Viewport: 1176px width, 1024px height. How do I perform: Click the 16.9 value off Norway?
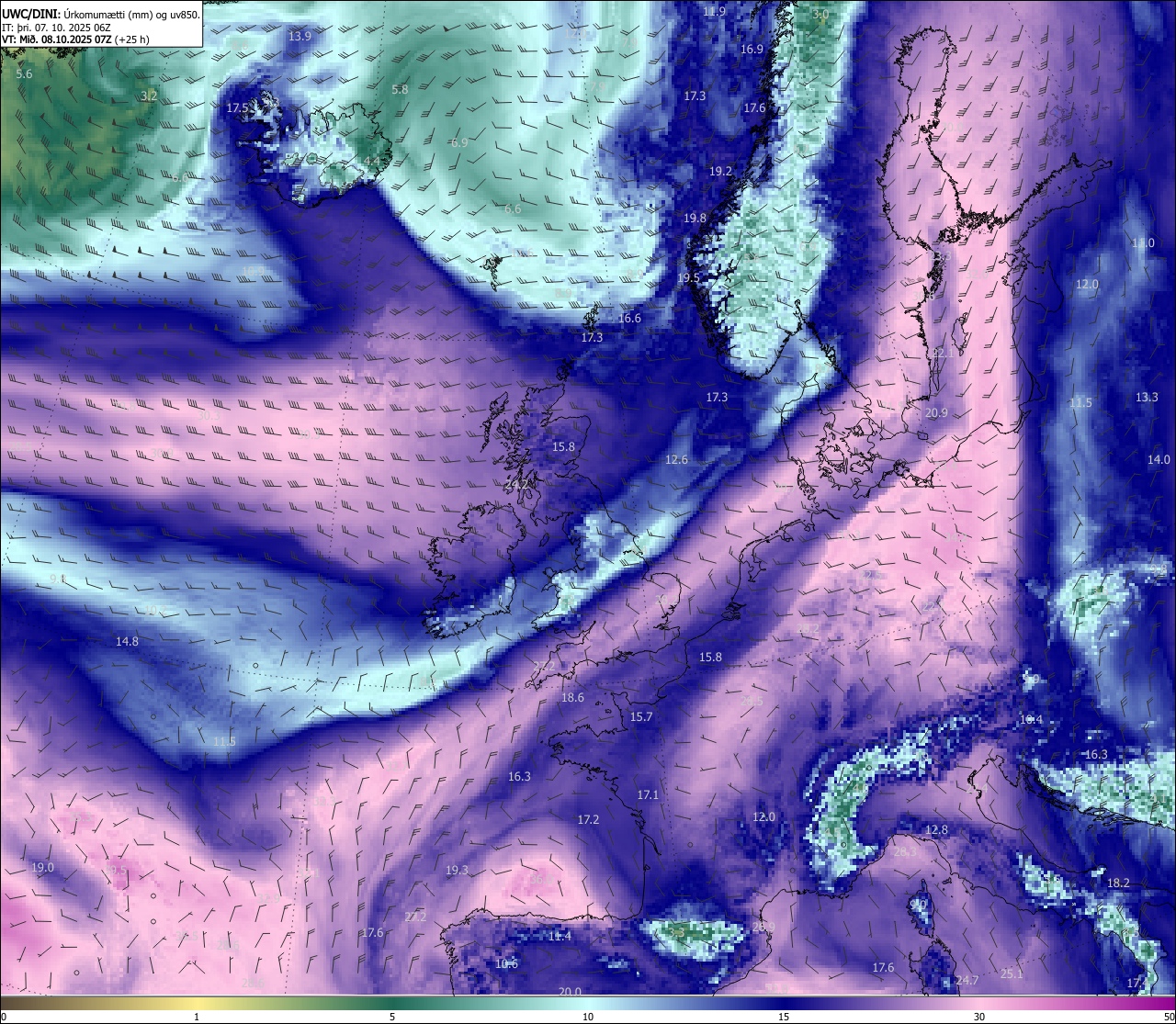(x=752, y=50)
